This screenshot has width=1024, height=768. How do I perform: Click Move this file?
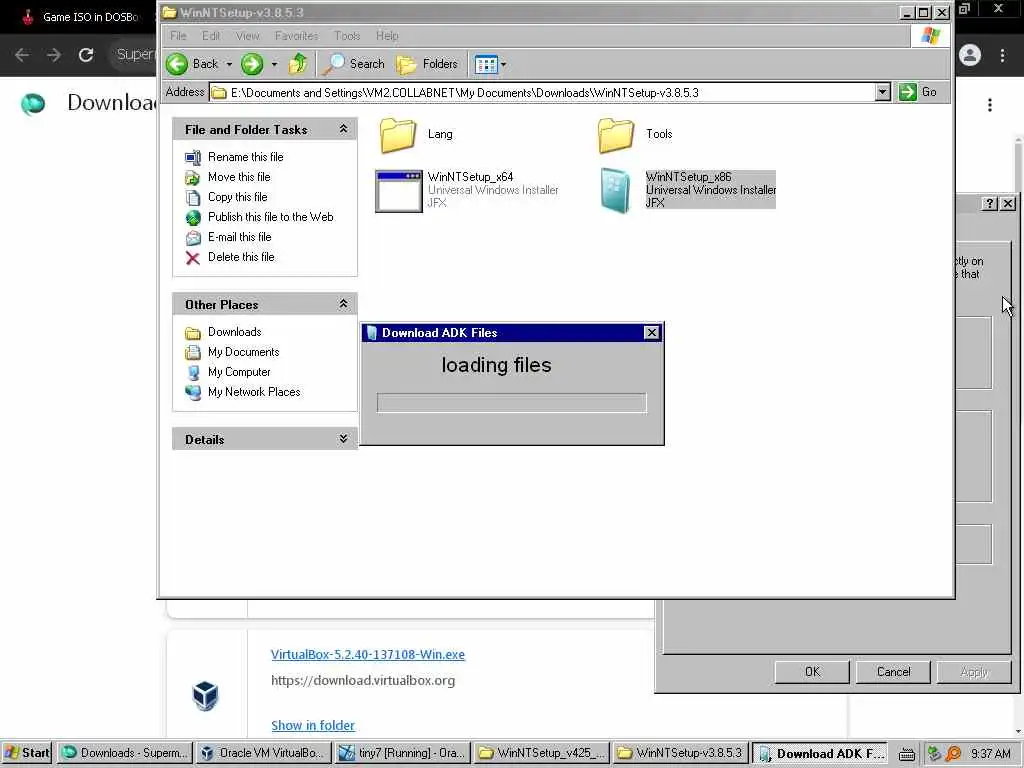[239, 177]
